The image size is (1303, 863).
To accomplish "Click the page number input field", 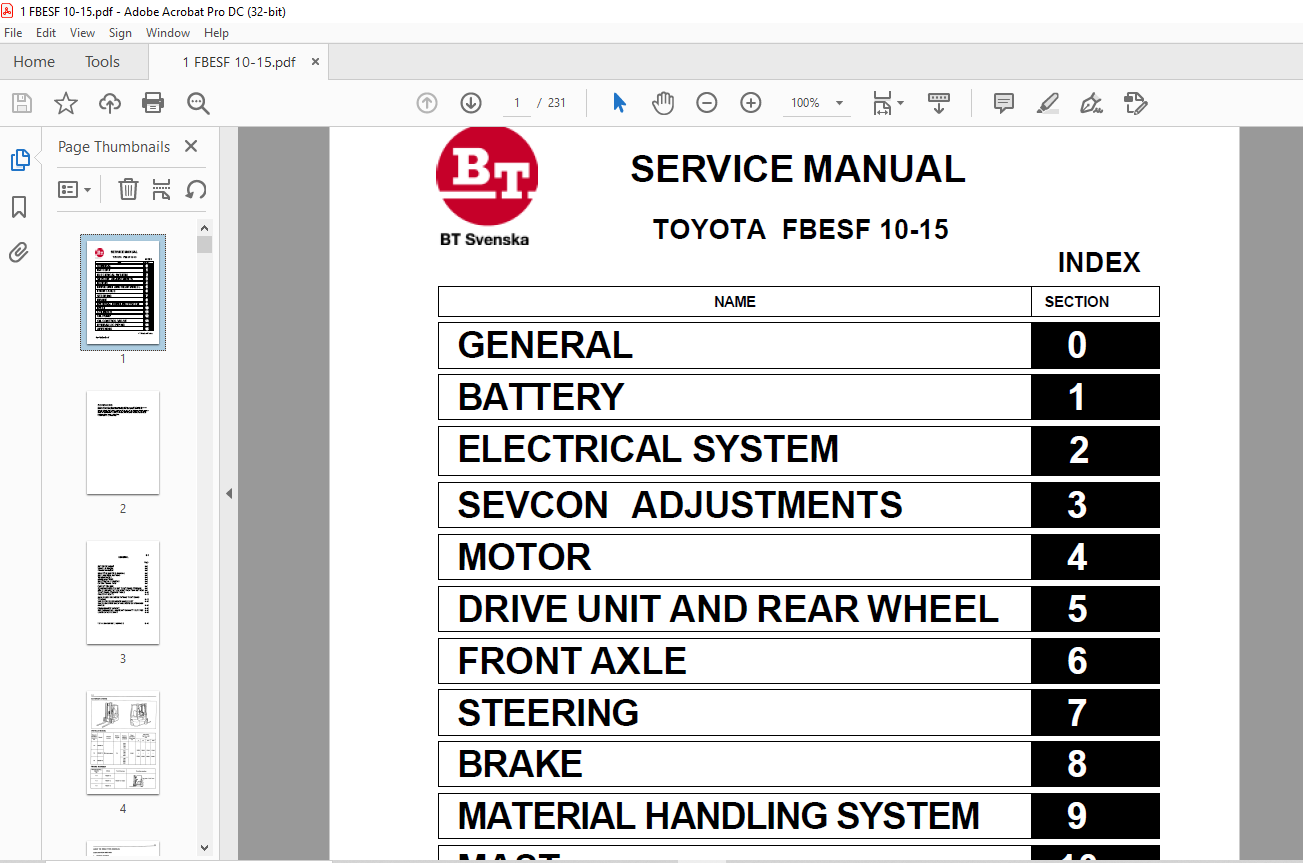I will (517, 103).
